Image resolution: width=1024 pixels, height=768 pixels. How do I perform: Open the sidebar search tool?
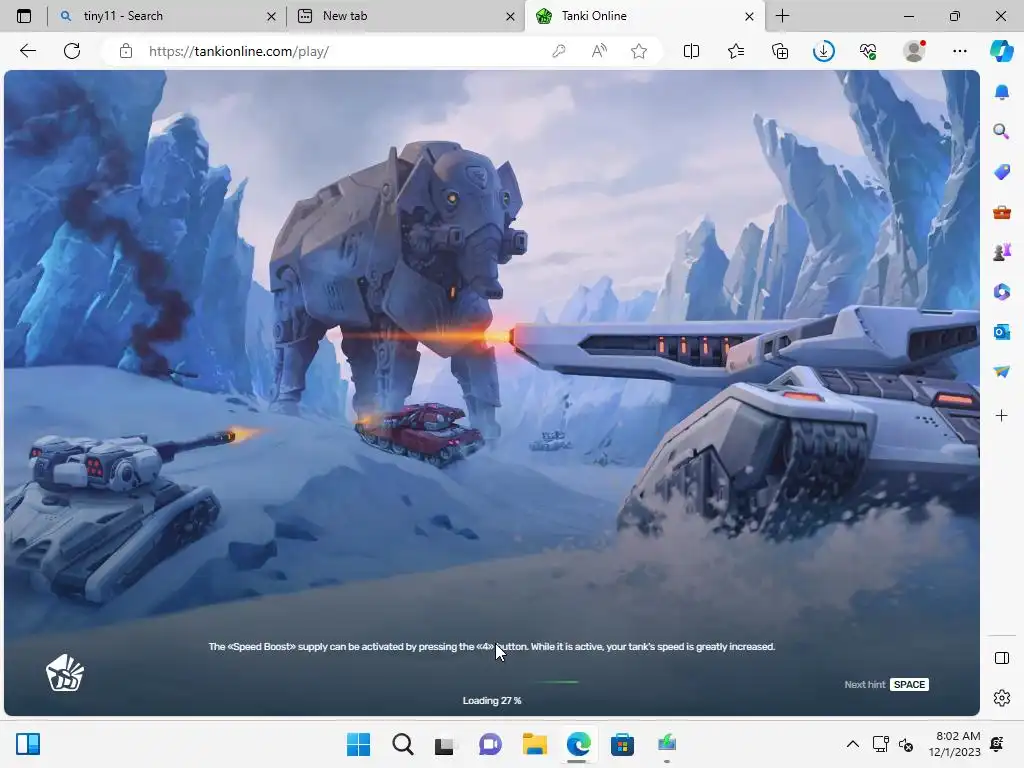coord(1001,132)
